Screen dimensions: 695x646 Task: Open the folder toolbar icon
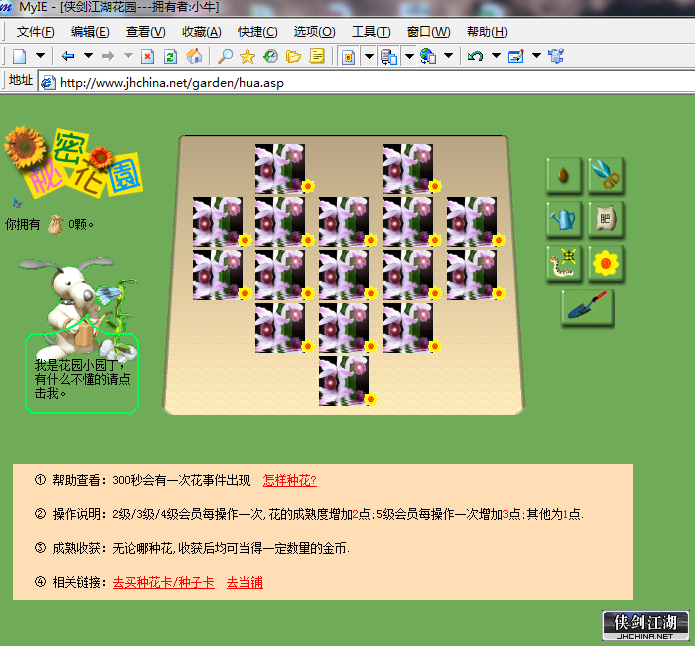(293, 56)
